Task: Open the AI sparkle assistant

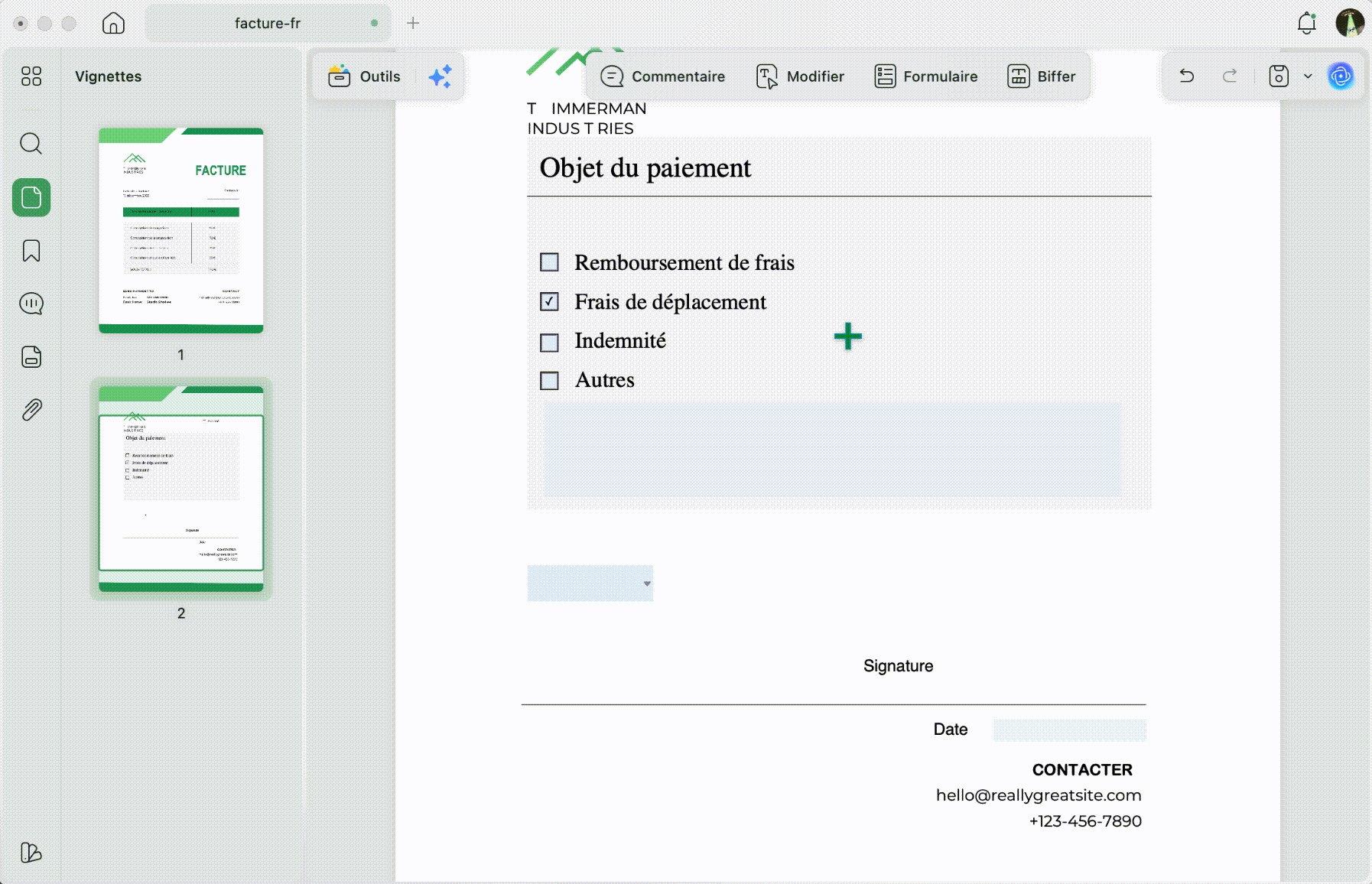Action: 441,76
